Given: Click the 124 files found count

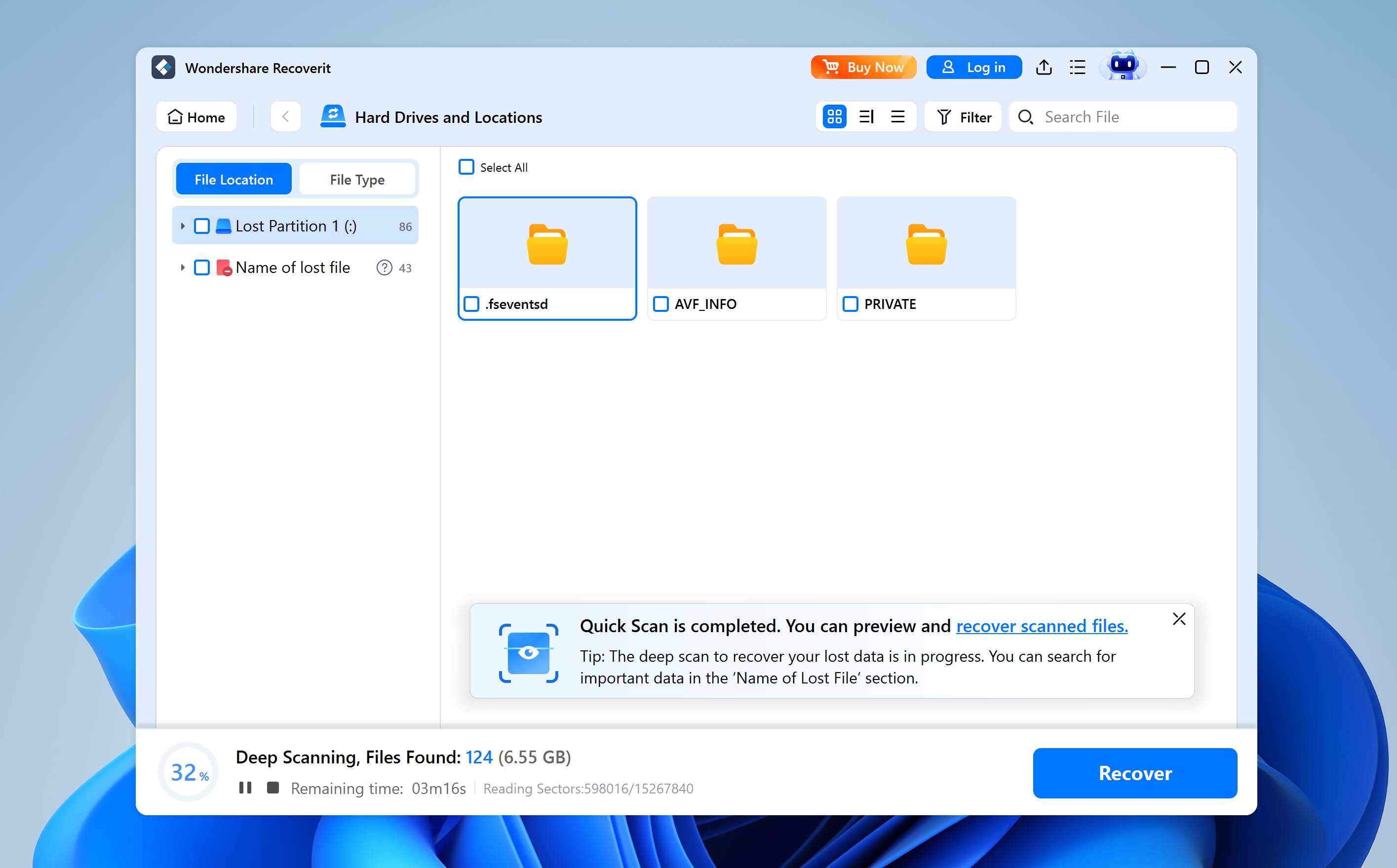Looking at the screenshot, I should tap(479, 757).
